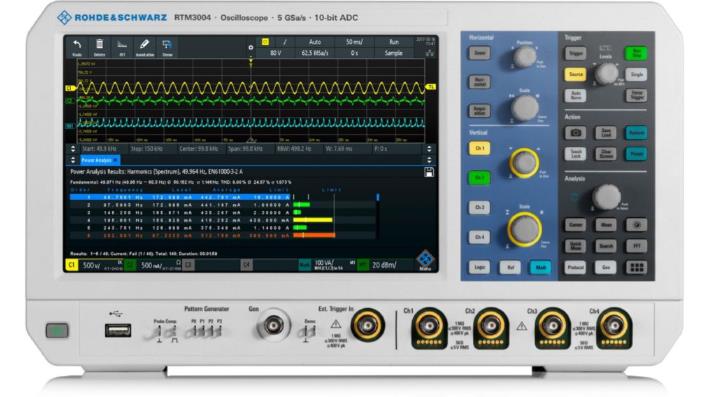Screen dimensions: 710x397
Task: Push the camera screenshot button
Action: [575, 133]
